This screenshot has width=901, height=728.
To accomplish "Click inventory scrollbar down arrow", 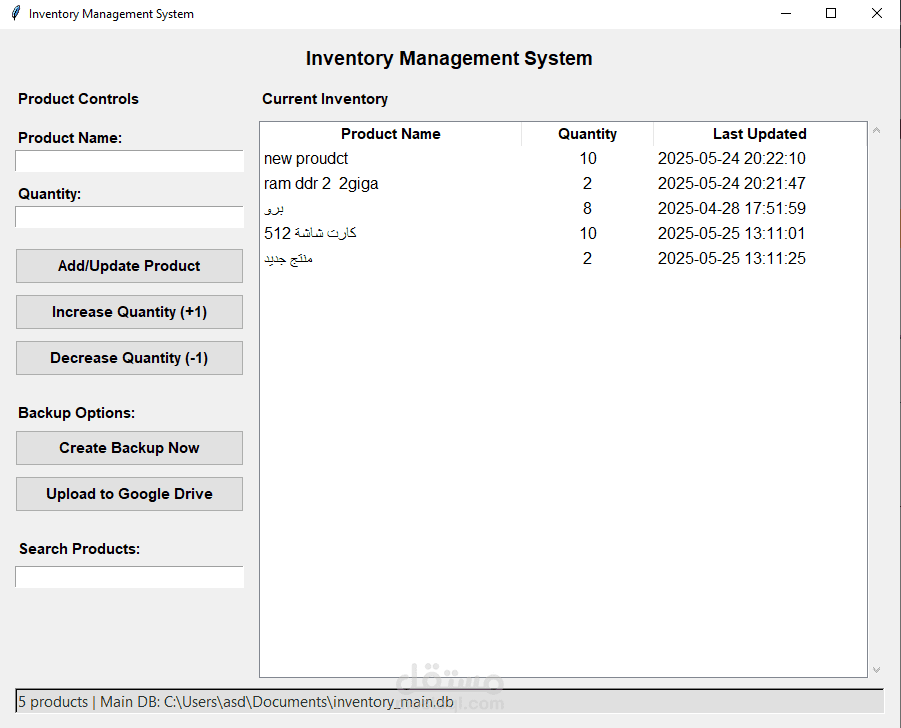I will (876, 669).
